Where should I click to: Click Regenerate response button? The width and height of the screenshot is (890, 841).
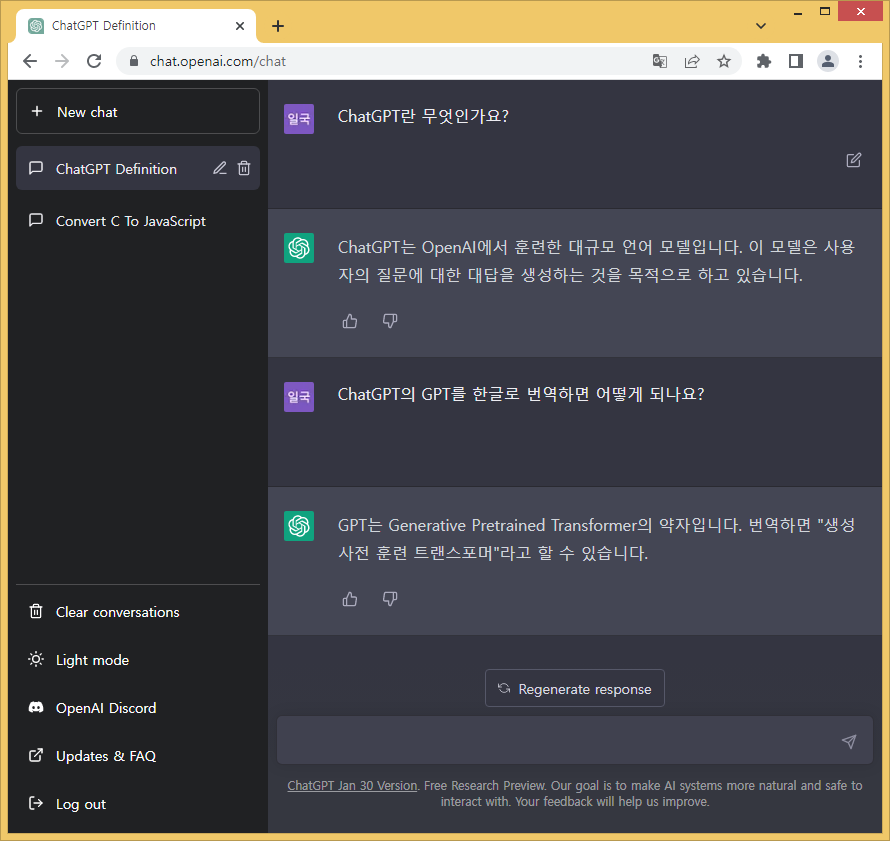click(574, 688)
